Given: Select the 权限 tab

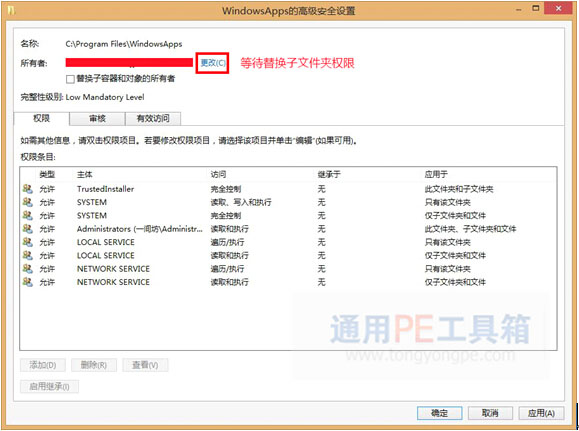Looking at the screenshot, I should [41, 118].
